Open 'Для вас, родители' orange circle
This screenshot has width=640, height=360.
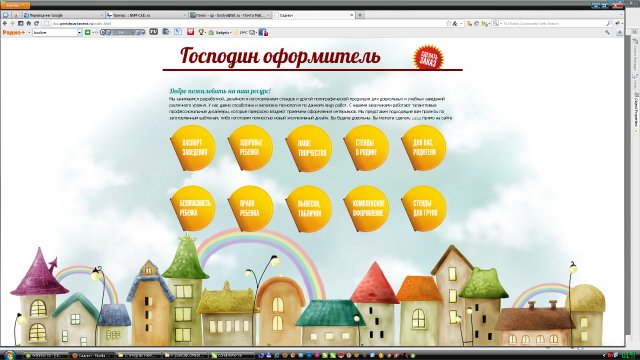(423, 148)
